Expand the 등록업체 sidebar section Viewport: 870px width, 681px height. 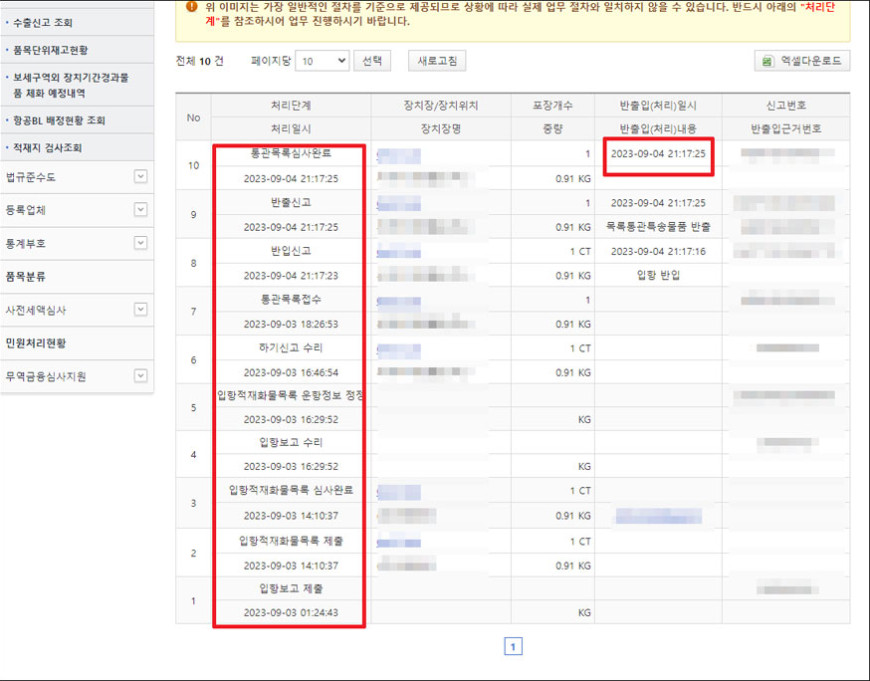(x=141, y=210)
